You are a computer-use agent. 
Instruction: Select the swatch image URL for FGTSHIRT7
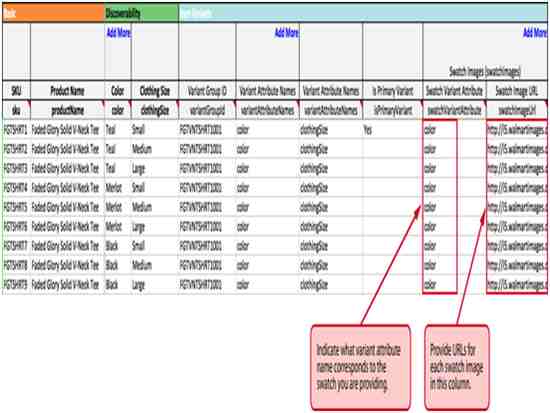tap(517, 246)
